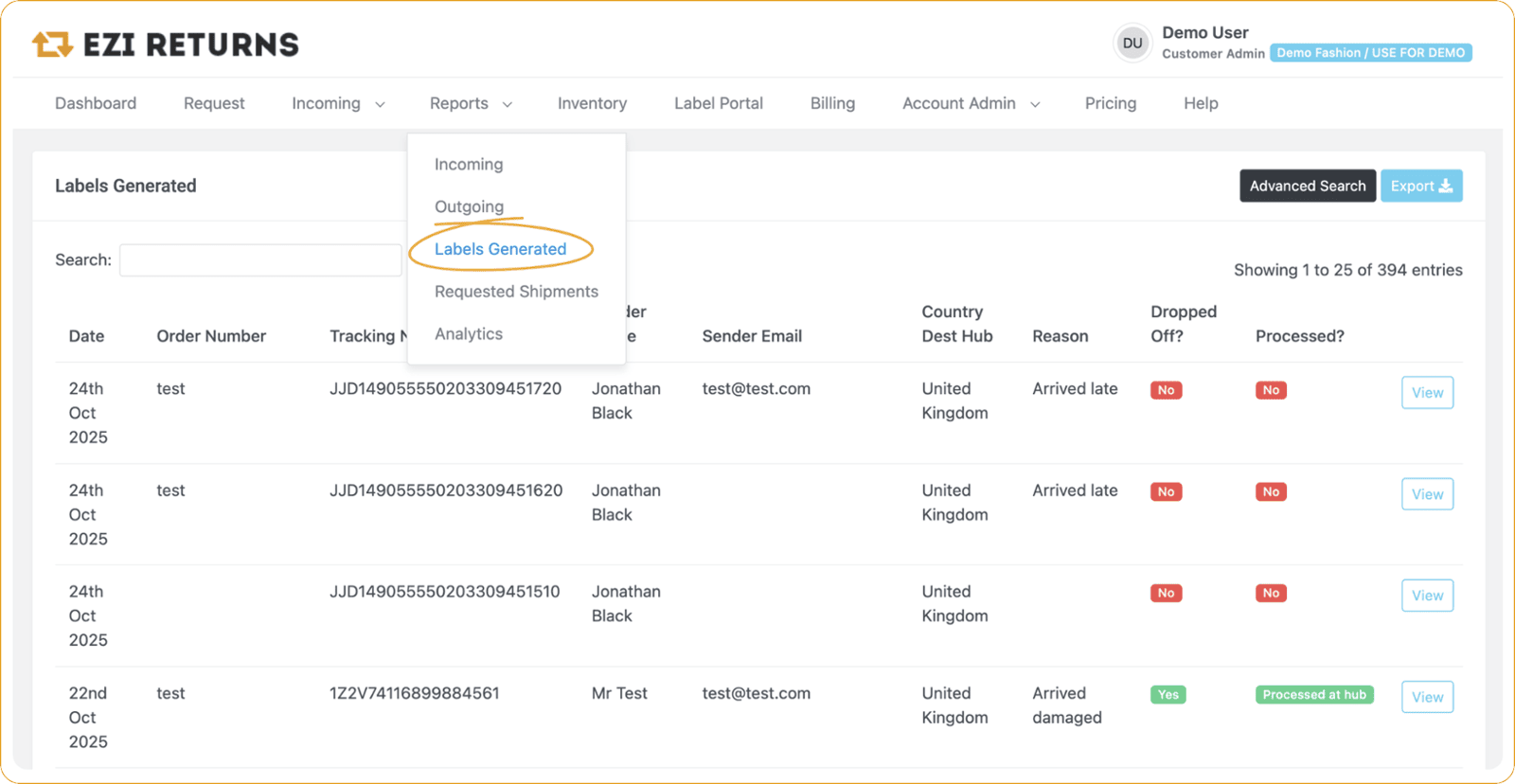Click the EZI Returns logo icon
The width and height of the screenshot is (1515, 784).
tap(52, 44)
